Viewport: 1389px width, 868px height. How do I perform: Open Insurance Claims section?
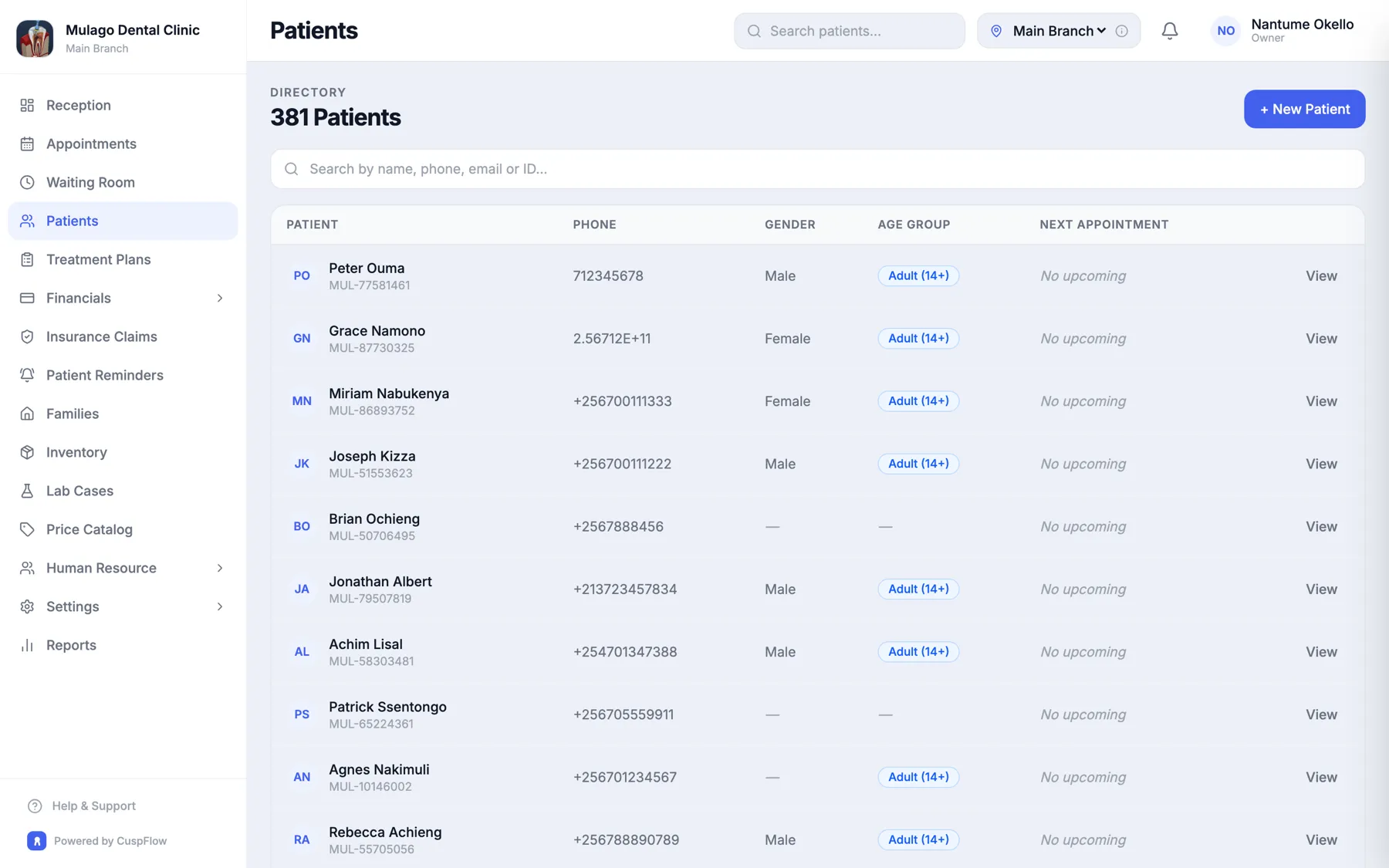tap(123, 336)
